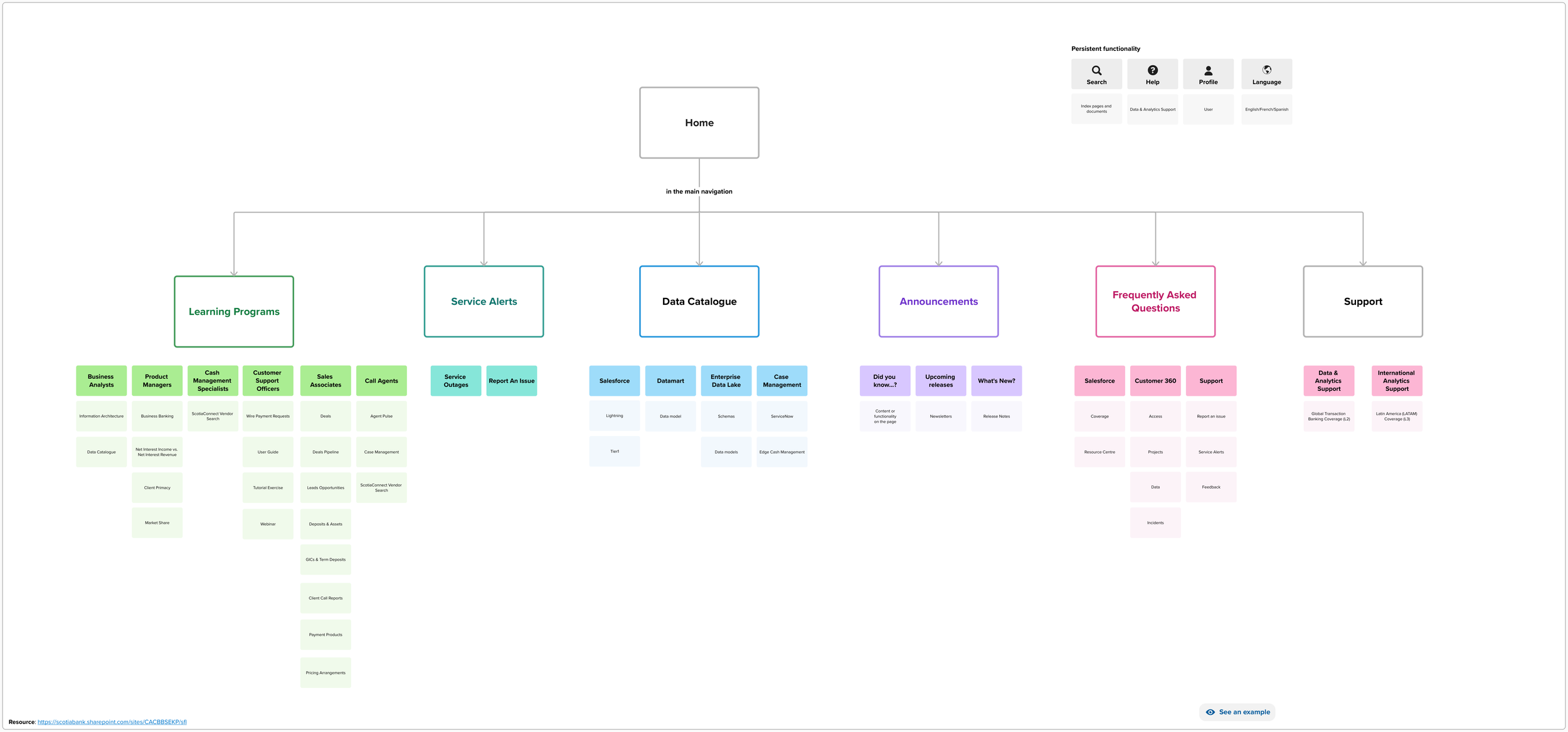
Task: Click Frequently Asked Questions box
Action: pyautogui.click(x=1155, y=301)
